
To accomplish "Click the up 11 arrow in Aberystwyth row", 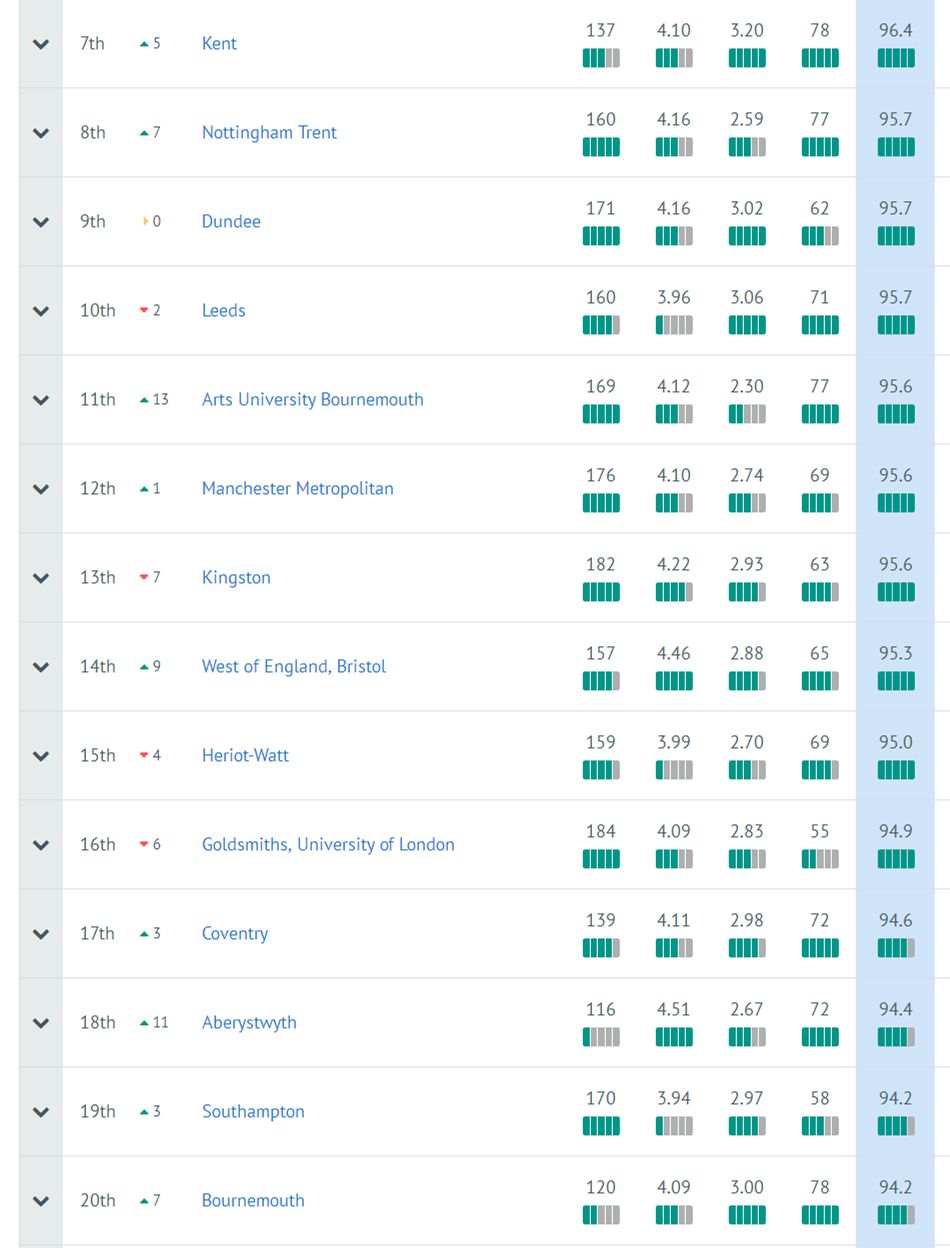I will (x=144, y=1023).
